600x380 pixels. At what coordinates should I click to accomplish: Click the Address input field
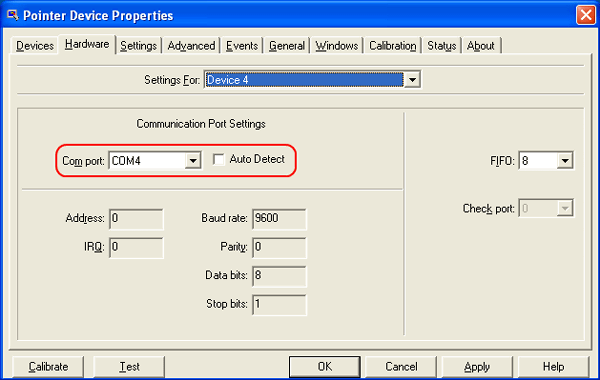pyautogui.click(x=136, y=219)
